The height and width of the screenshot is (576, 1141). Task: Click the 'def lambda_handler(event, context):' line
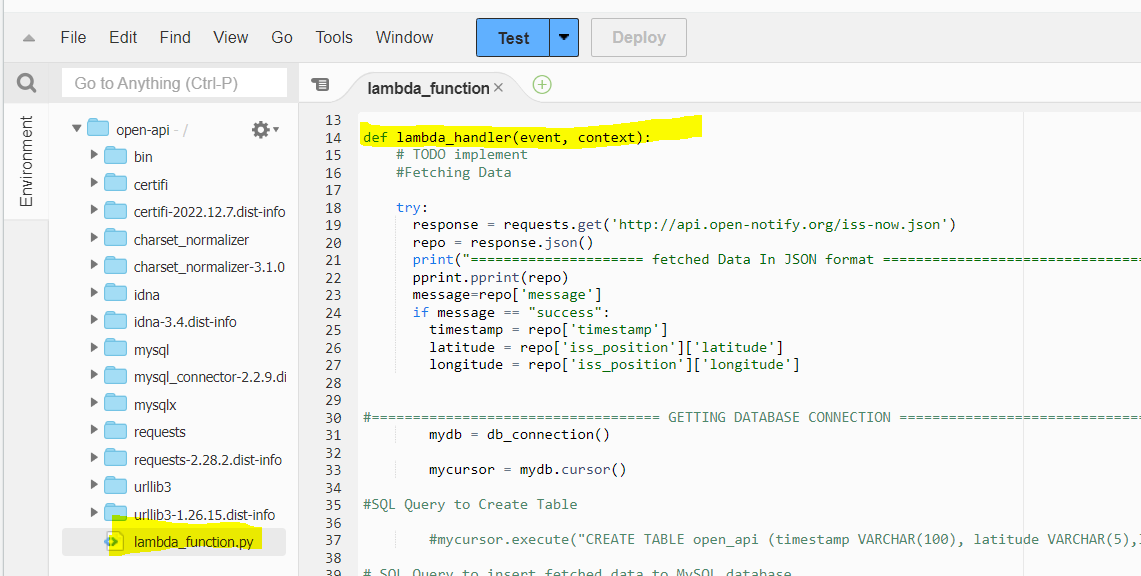click(507, 137)
